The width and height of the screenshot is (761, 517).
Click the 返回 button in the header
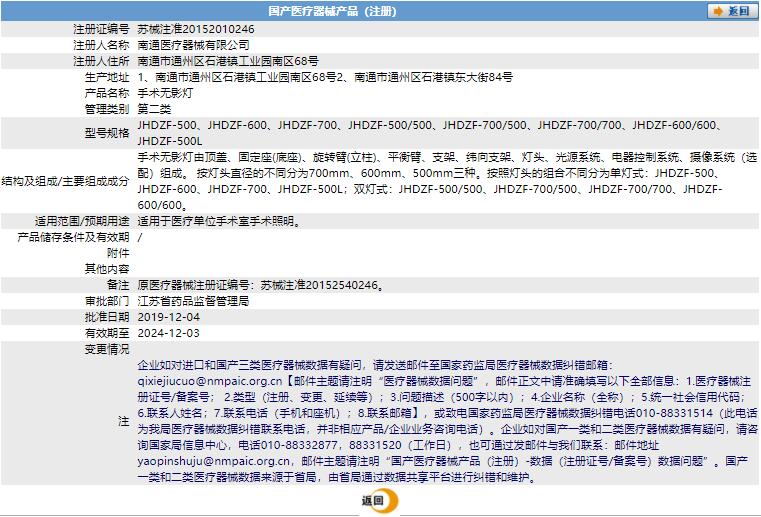731,11
